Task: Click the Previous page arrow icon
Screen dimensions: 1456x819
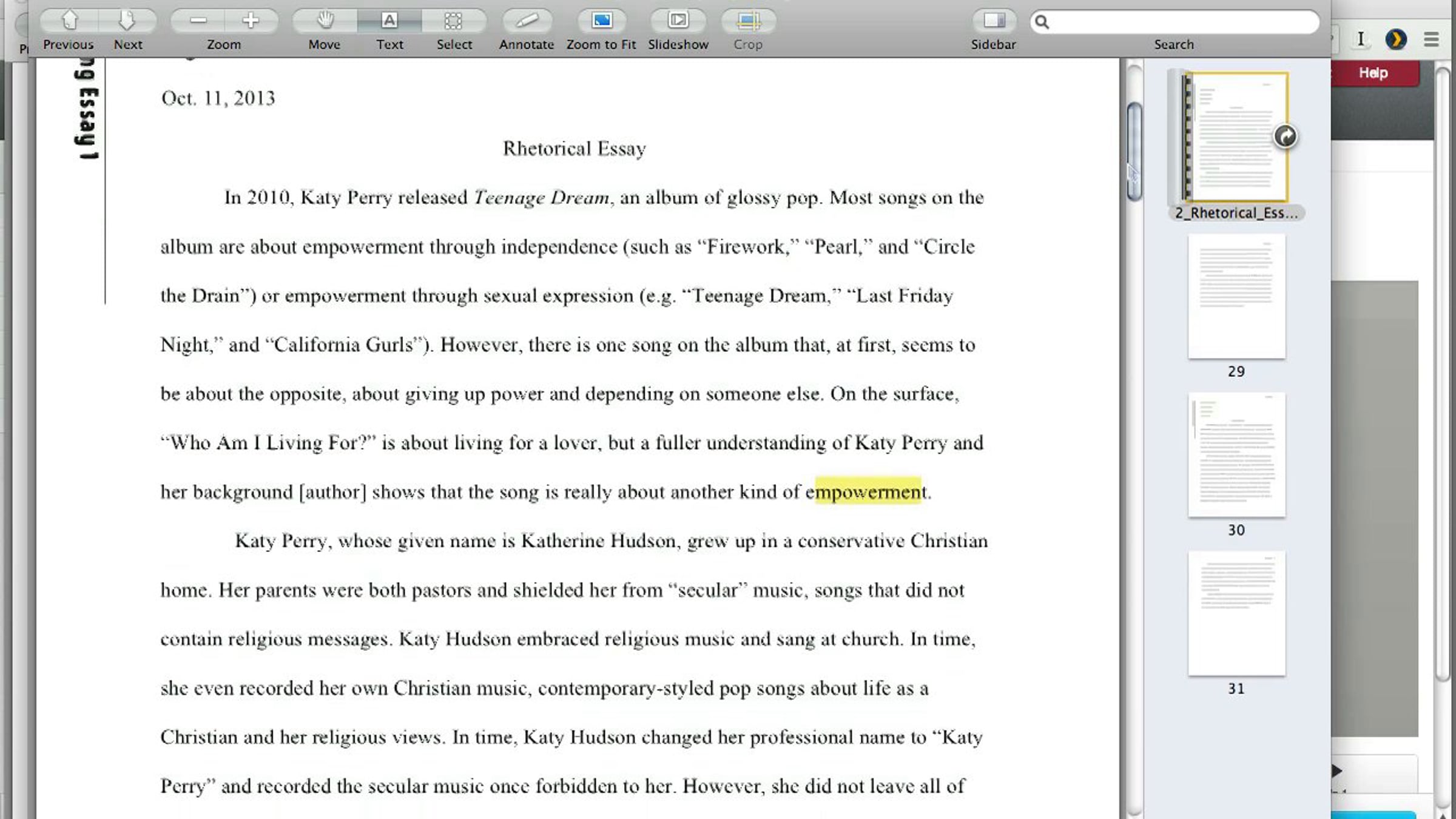Action: pos(69,21)
